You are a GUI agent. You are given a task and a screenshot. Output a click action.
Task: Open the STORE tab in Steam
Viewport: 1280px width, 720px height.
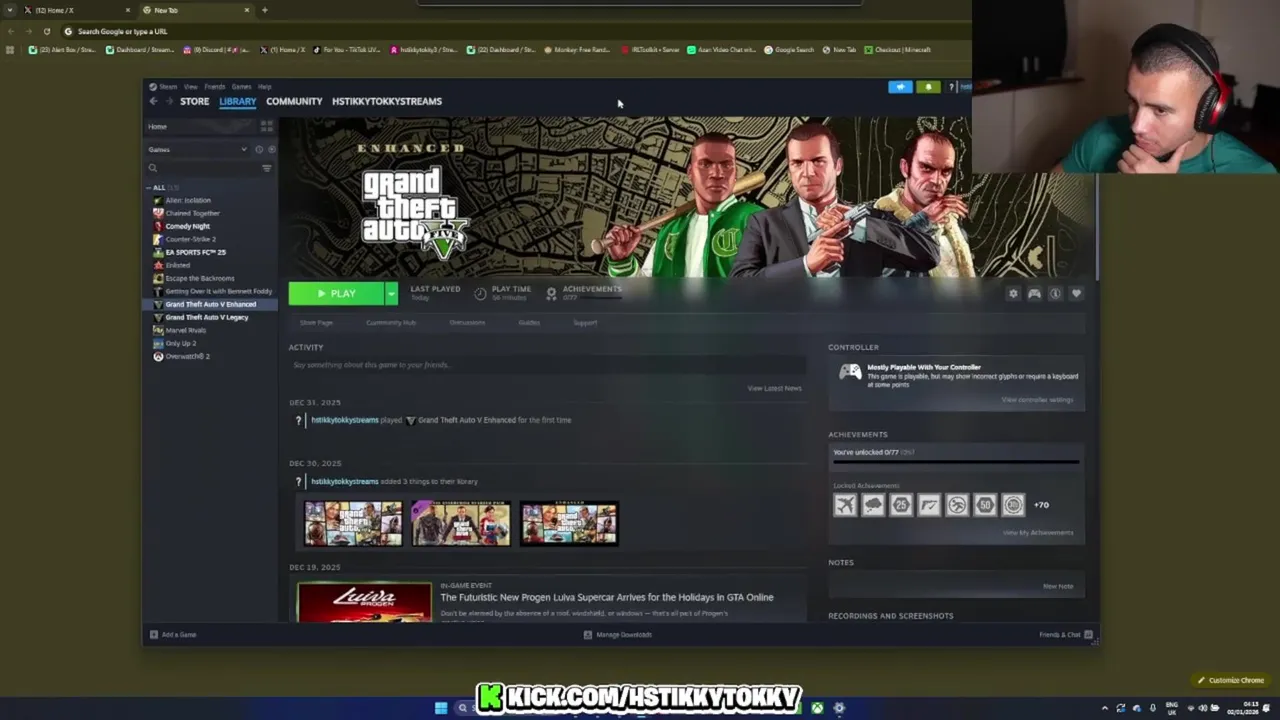(x=194, y=101)
